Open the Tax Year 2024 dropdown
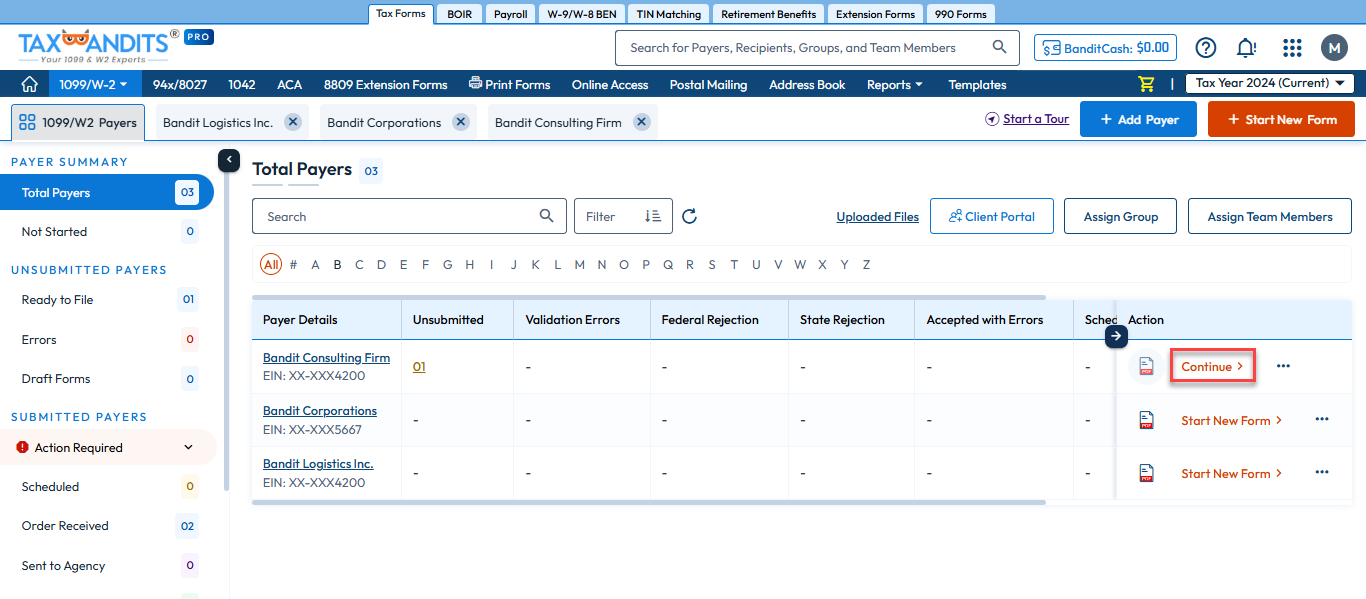1366x599 pixels. (1269, 83)
